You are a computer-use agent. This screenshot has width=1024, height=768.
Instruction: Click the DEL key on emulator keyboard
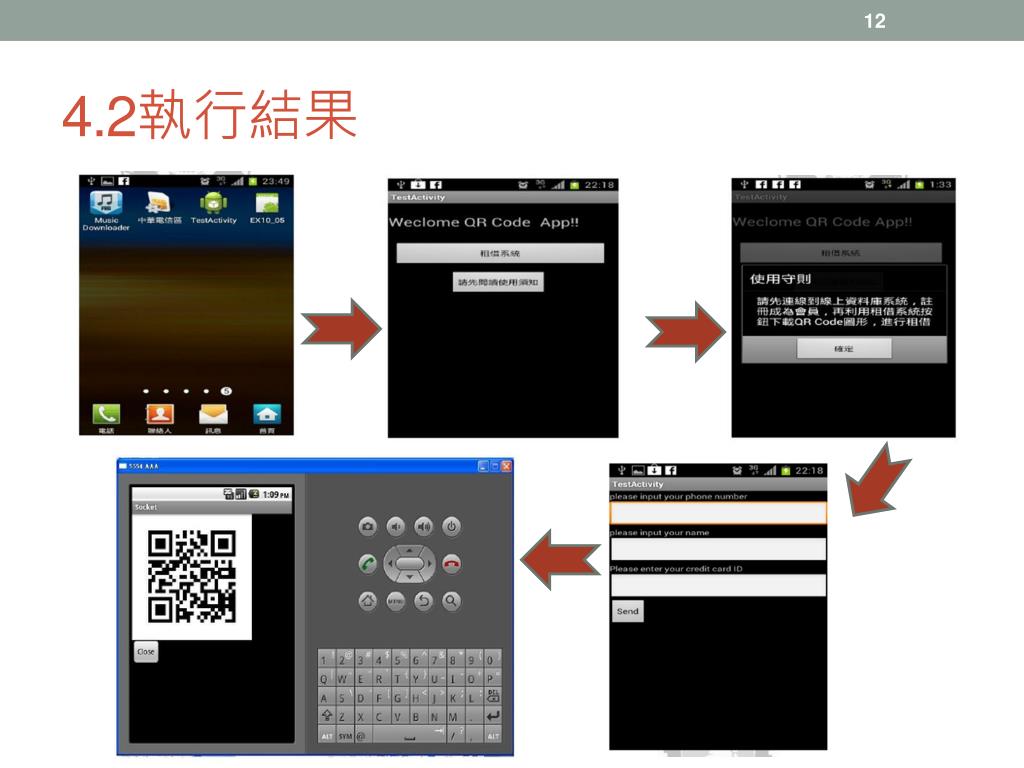(493, 696)
